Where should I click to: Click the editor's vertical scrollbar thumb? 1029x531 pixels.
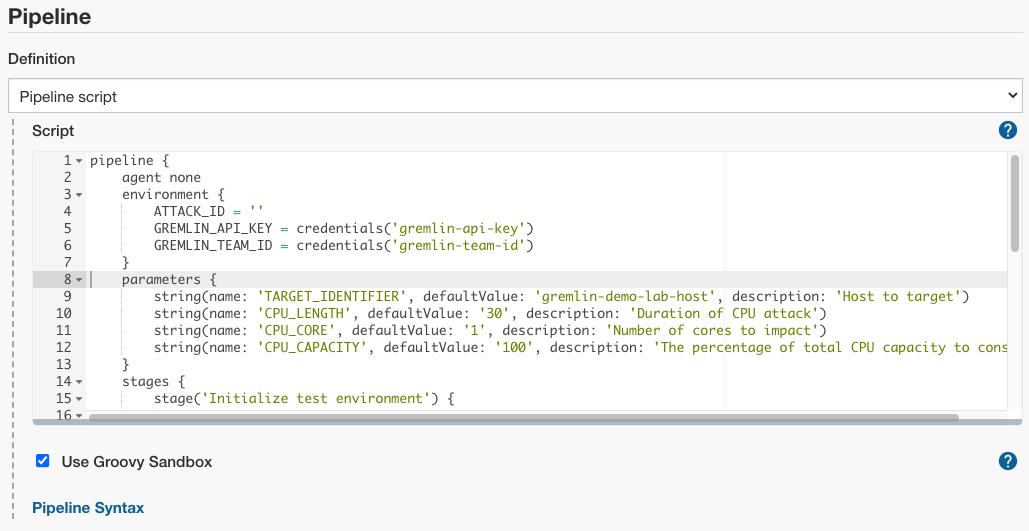(1015, 203)
